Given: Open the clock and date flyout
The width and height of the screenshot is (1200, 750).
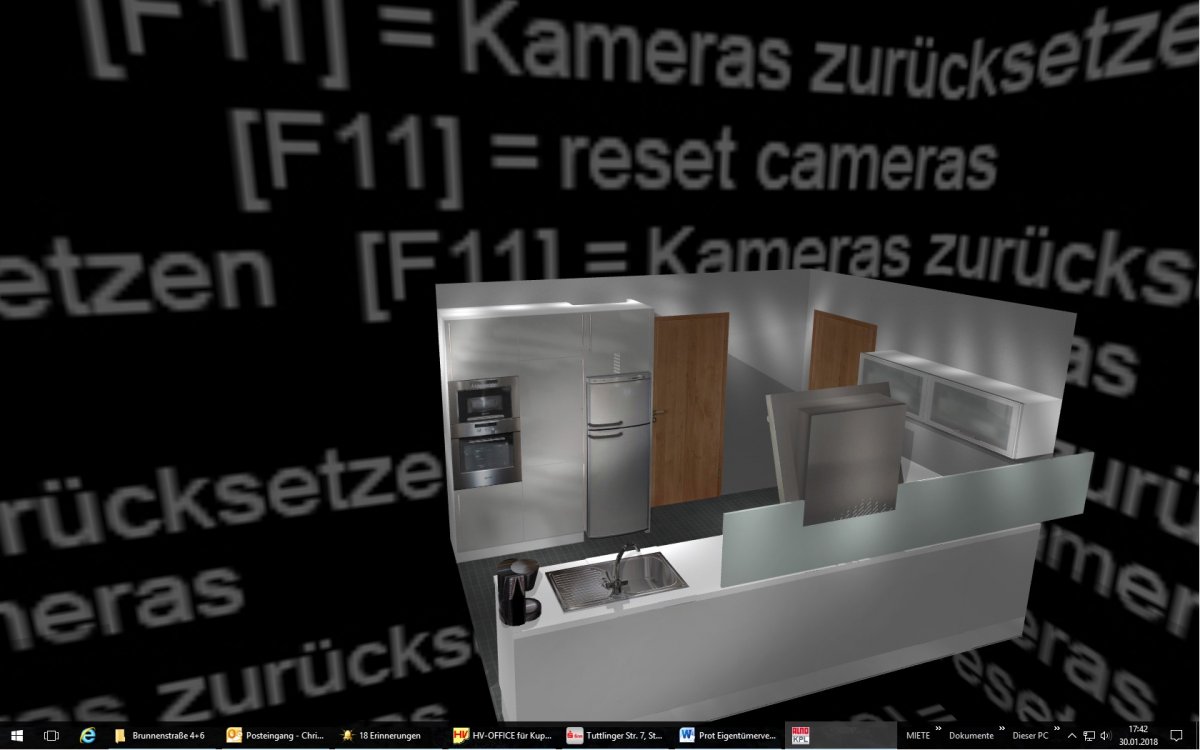Looking at the screenshot, I should coord(1138,735).
